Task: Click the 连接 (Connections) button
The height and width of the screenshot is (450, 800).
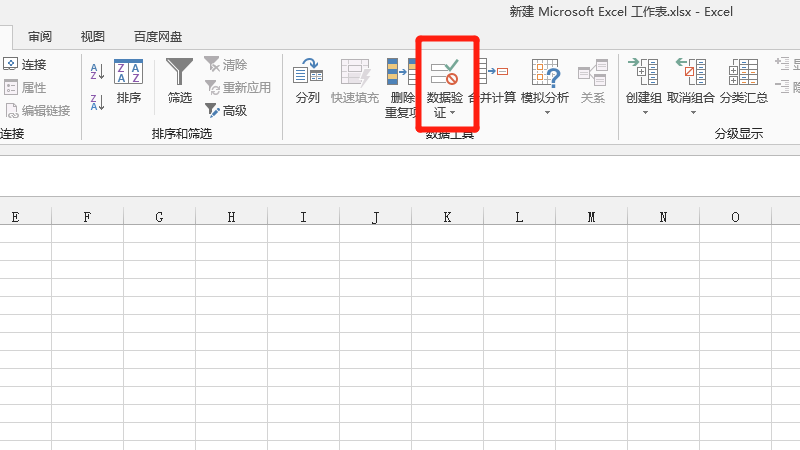Action: 26,64
